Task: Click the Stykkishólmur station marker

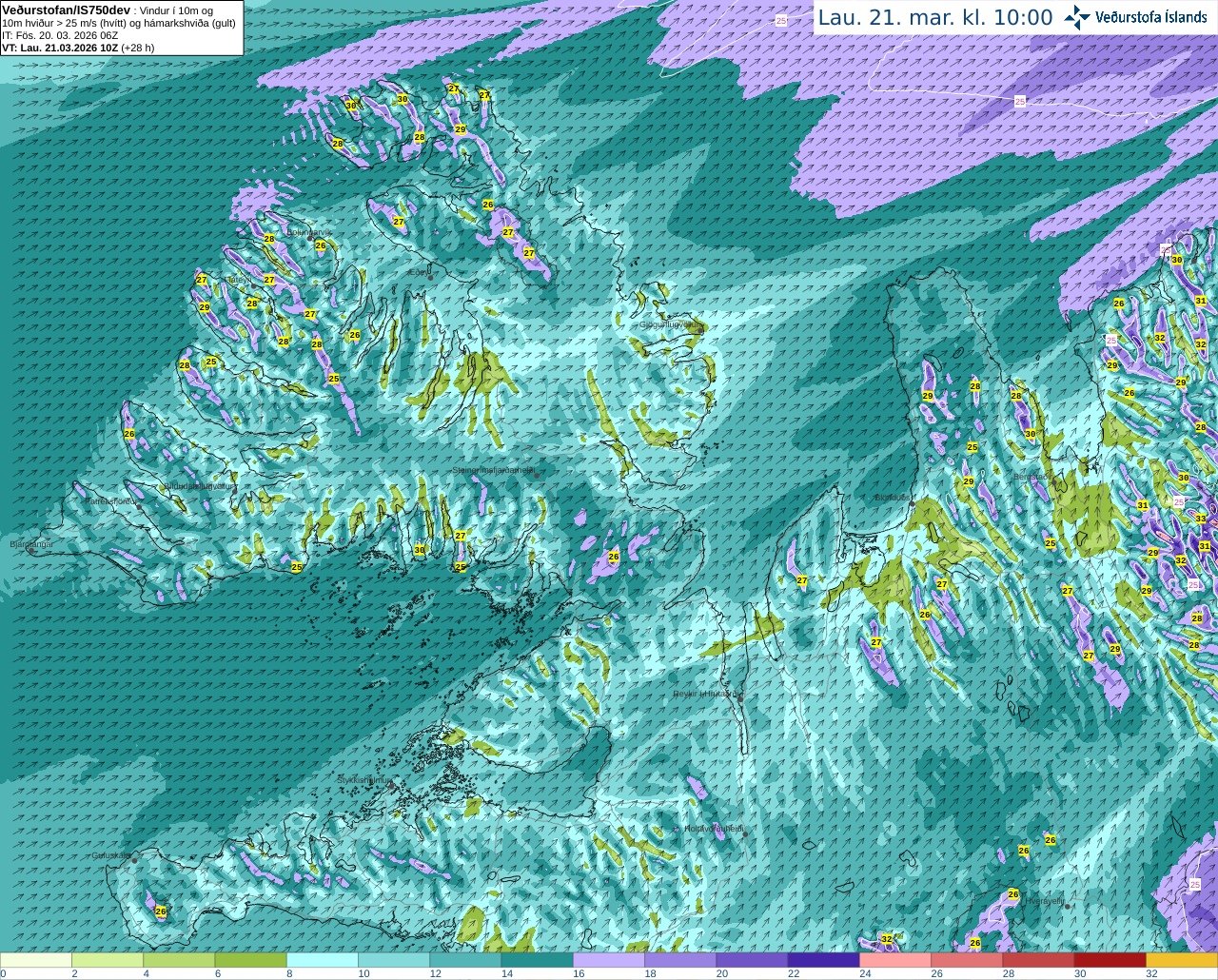Action: click(x=392, y=785)
